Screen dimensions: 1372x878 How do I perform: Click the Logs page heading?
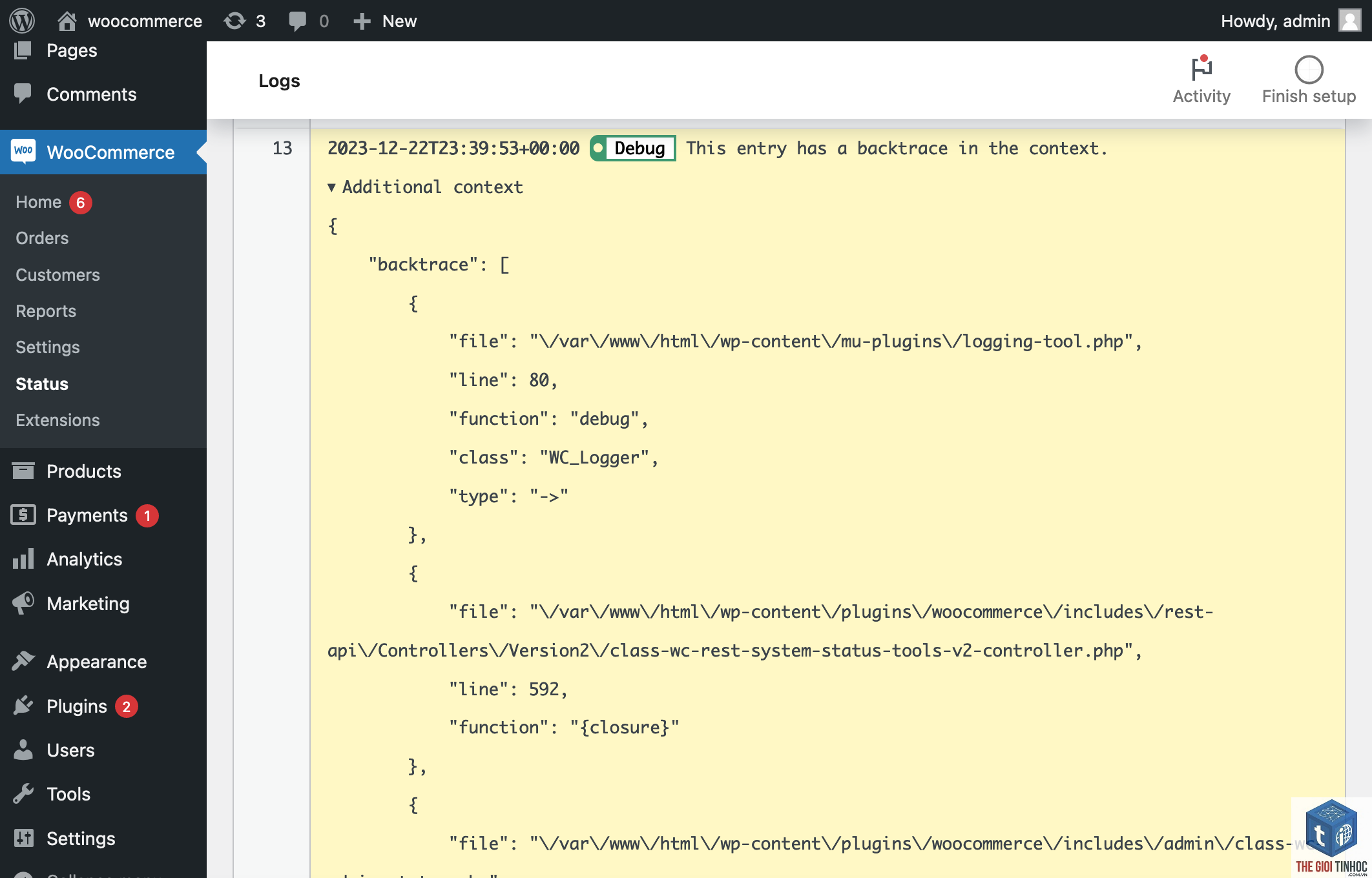point(279,81)
